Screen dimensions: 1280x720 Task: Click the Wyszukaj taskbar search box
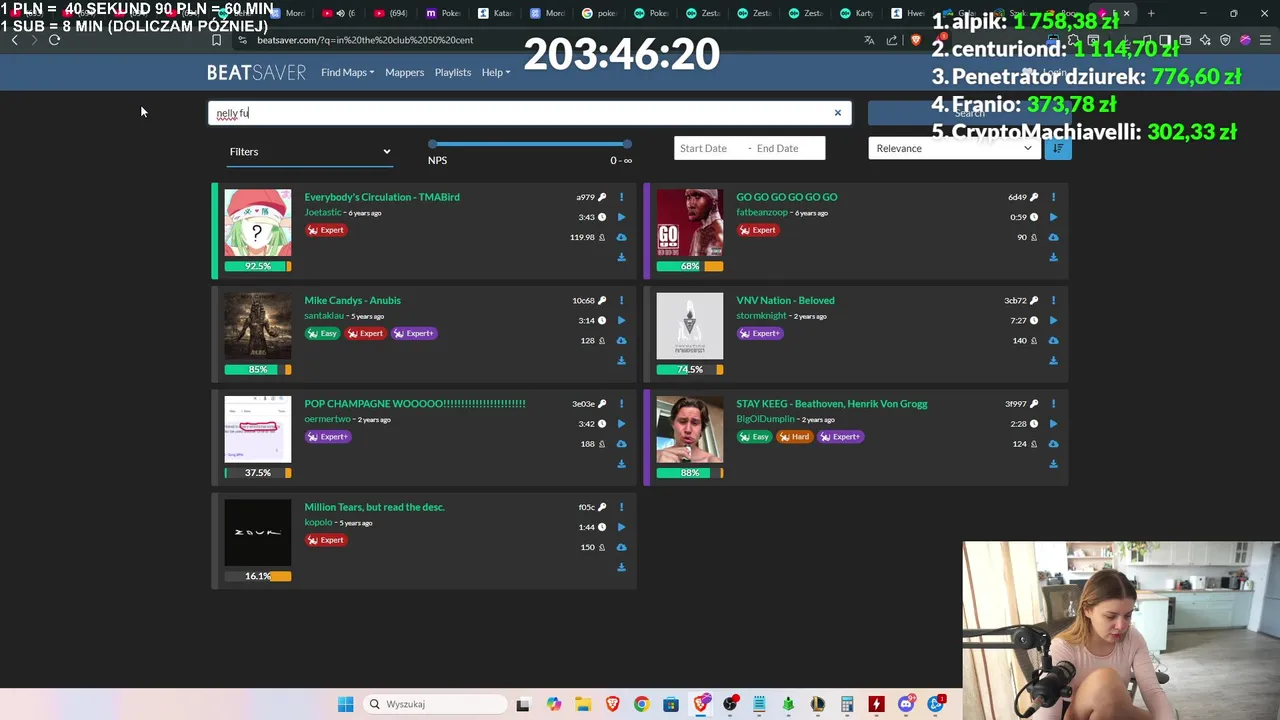[x=437, y=704]
